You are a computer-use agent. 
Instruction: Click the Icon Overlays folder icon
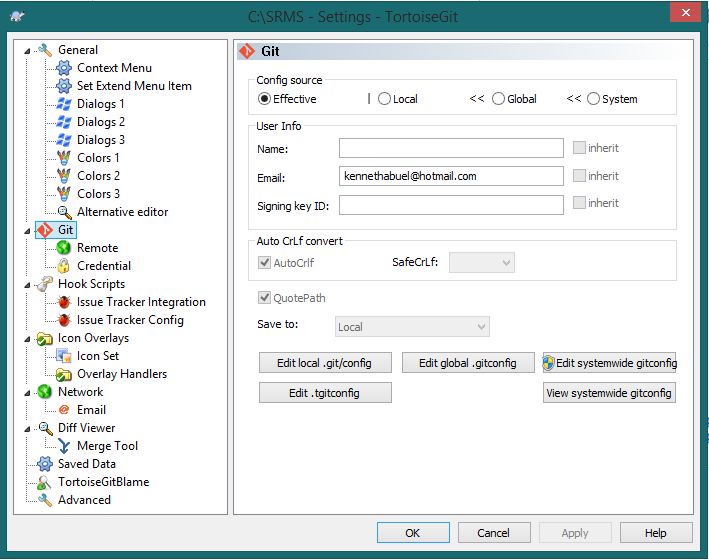pos(45,338)
